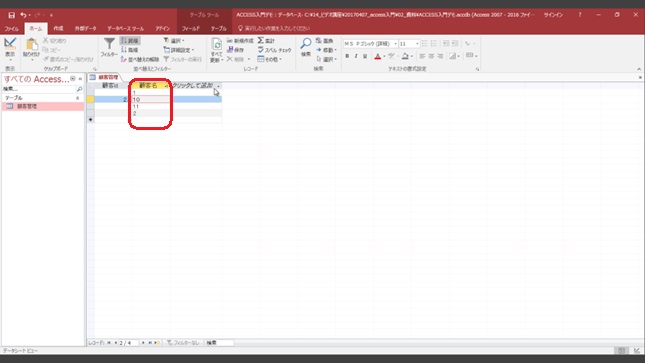Click the 置換 replace icon

[325, 41]
